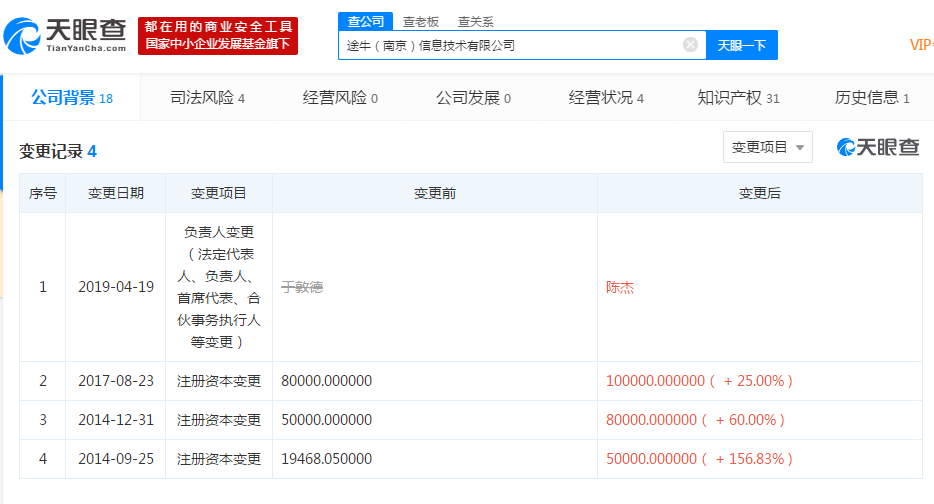Screen dimensions: 934x504
Task: Select the date cell 2014-09-25
Action: pyautogui.click(x=116, y=459)
